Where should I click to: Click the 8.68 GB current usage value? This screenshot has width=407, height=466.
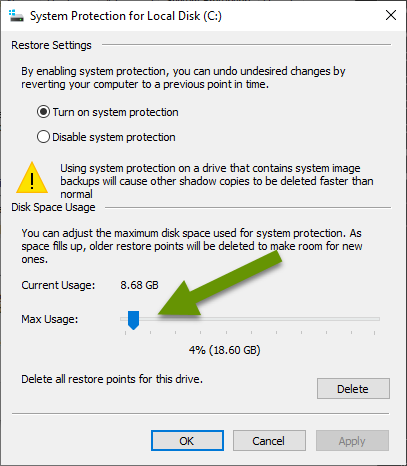click(x=139, y=285)
